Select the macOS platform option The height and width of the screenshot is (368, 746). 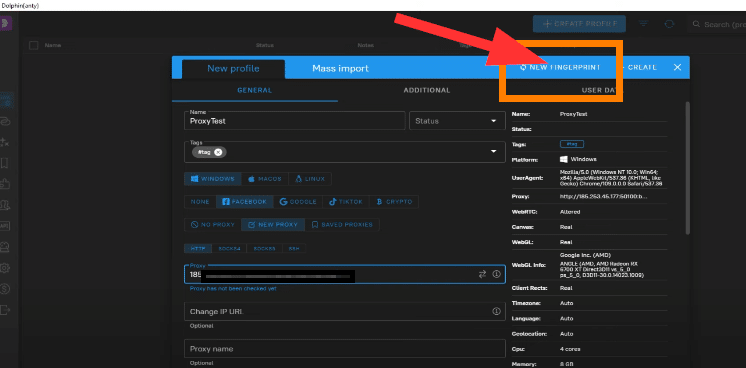pos(265,179)
